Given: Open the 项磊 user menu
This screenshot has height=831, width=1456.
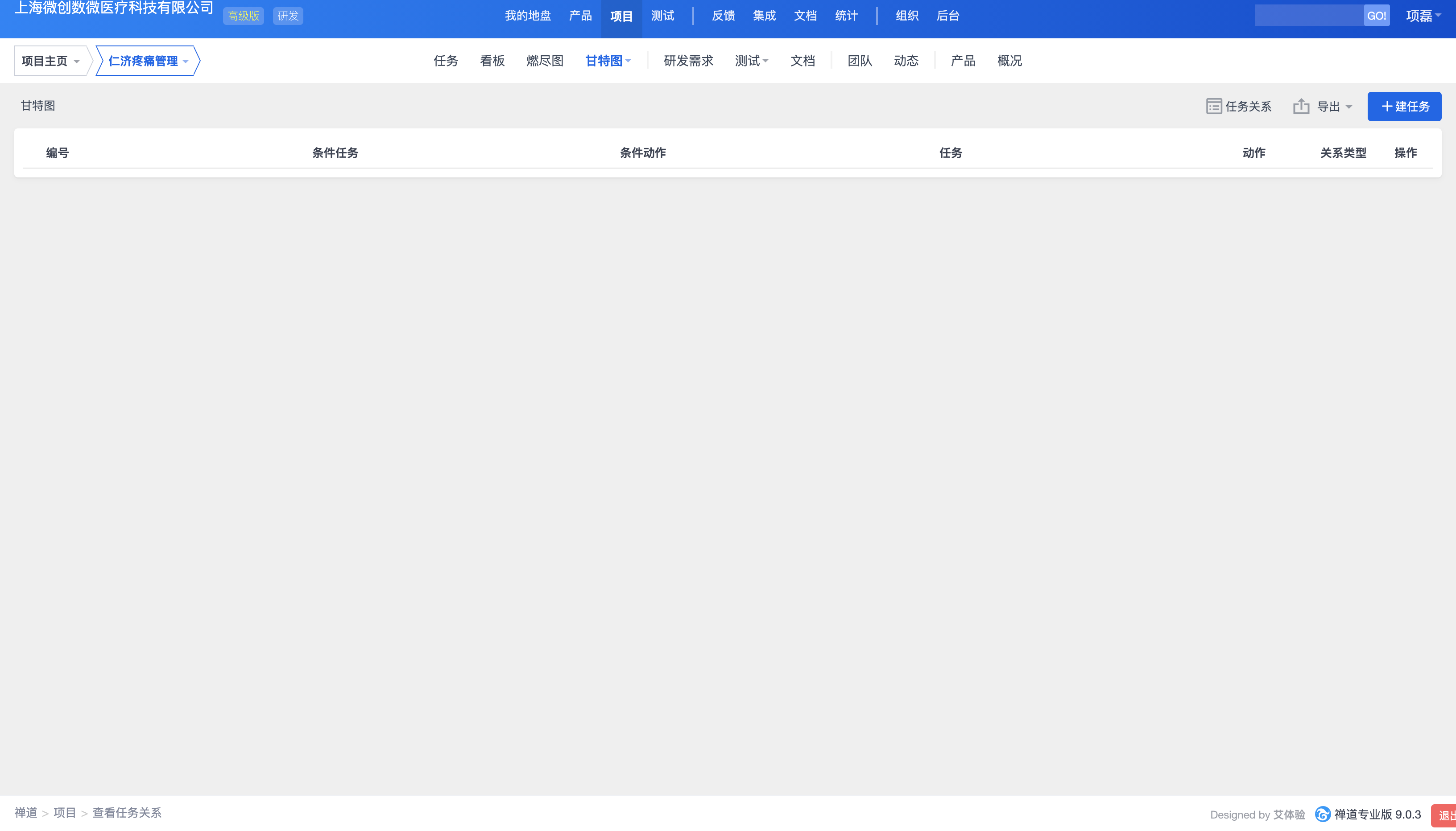Looking at the screenshot, I should 1423,16.
